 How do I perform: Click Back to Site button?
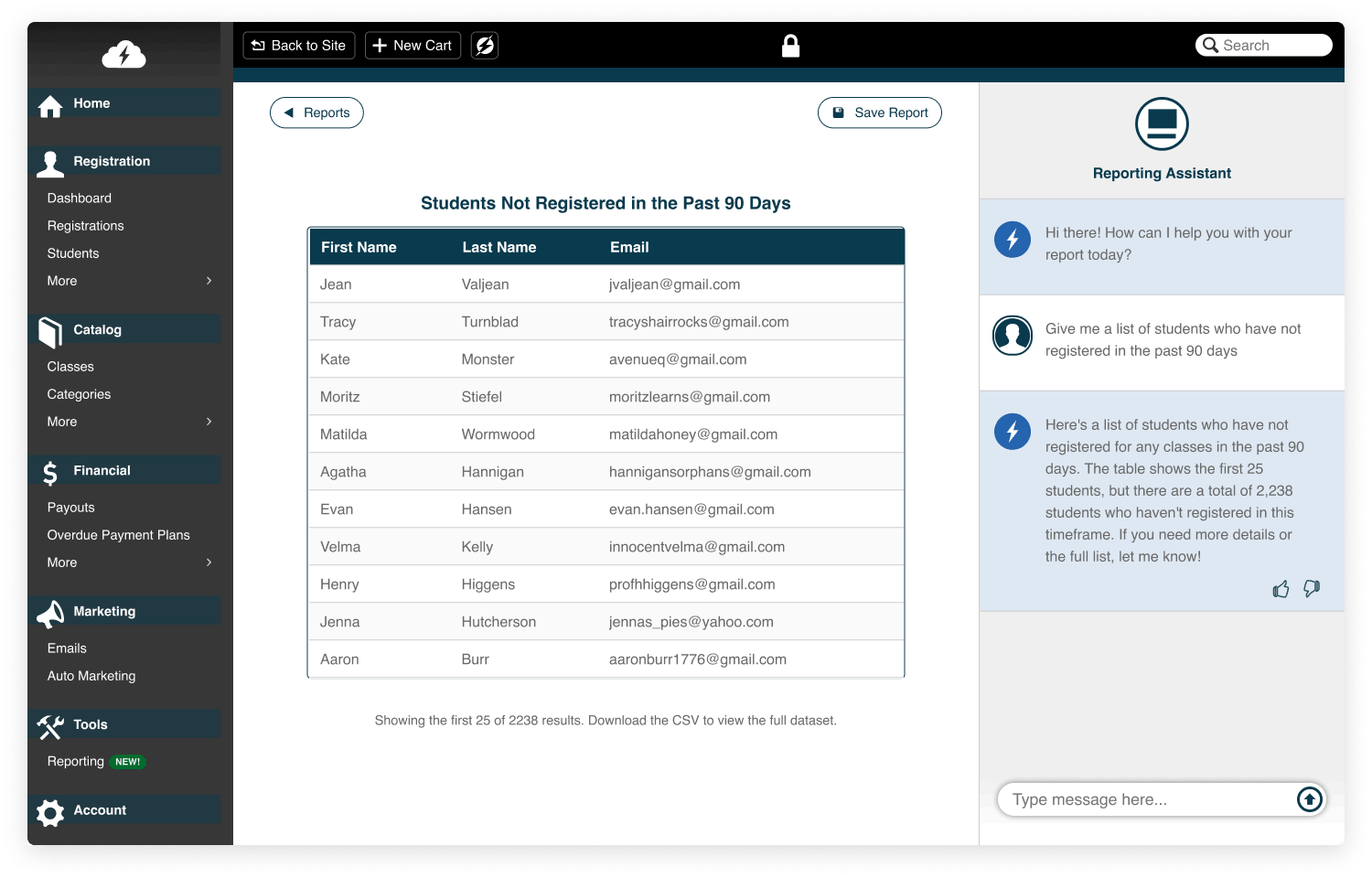pyautogui.click(x=299, y=46)
